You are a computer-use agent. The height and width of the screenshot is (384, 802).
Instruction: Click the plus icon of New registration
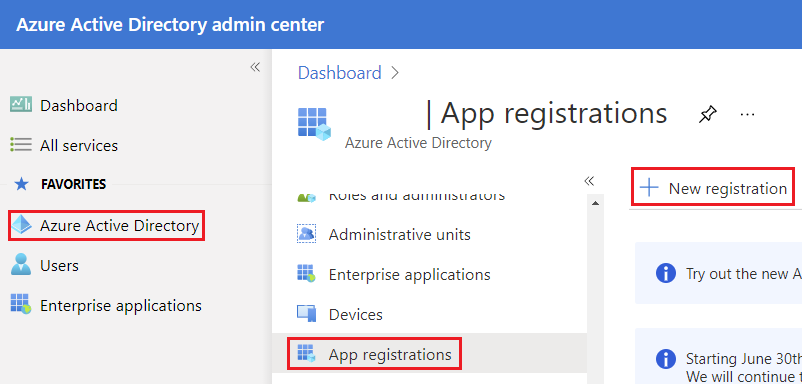click(649, 188)
